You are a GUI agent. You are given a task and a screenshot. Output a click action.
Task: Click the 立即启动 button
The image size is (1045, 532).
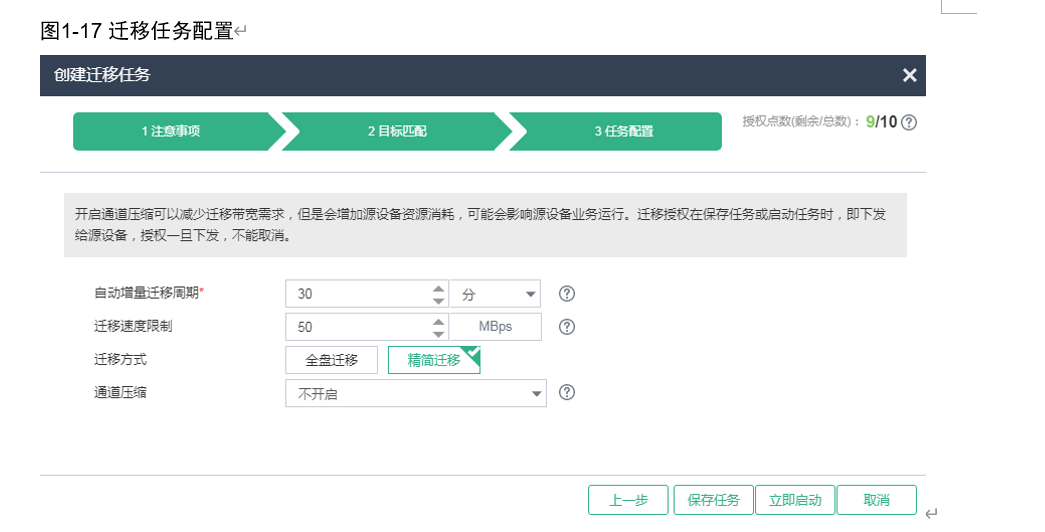795,500
